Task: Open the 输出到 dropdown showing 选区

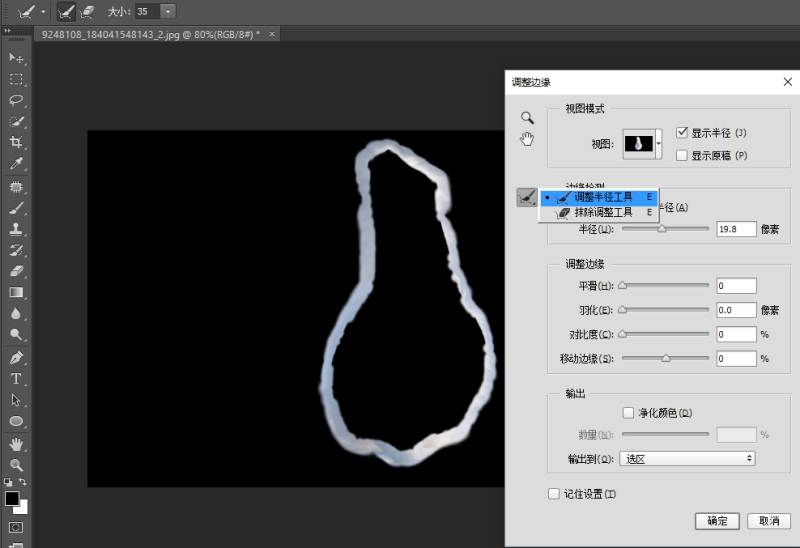Action: pyautogui.click(x=687, y=459)
